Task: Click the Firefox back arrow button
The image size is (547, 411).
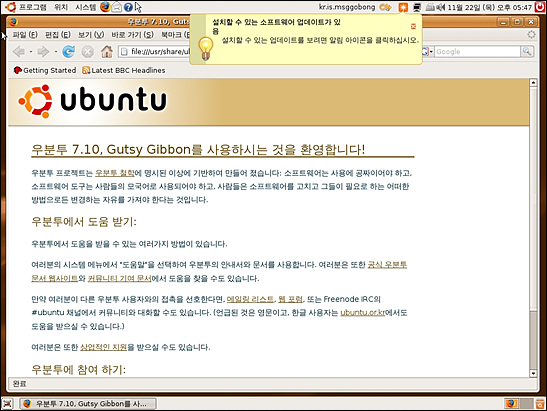Action: [x=19, y=52]
